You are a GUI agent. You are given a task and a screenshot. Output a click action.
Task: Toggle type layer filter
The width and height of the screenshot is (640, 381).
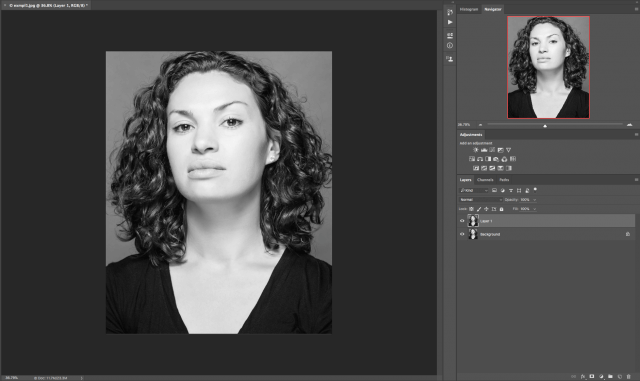(x=511, y=190)
